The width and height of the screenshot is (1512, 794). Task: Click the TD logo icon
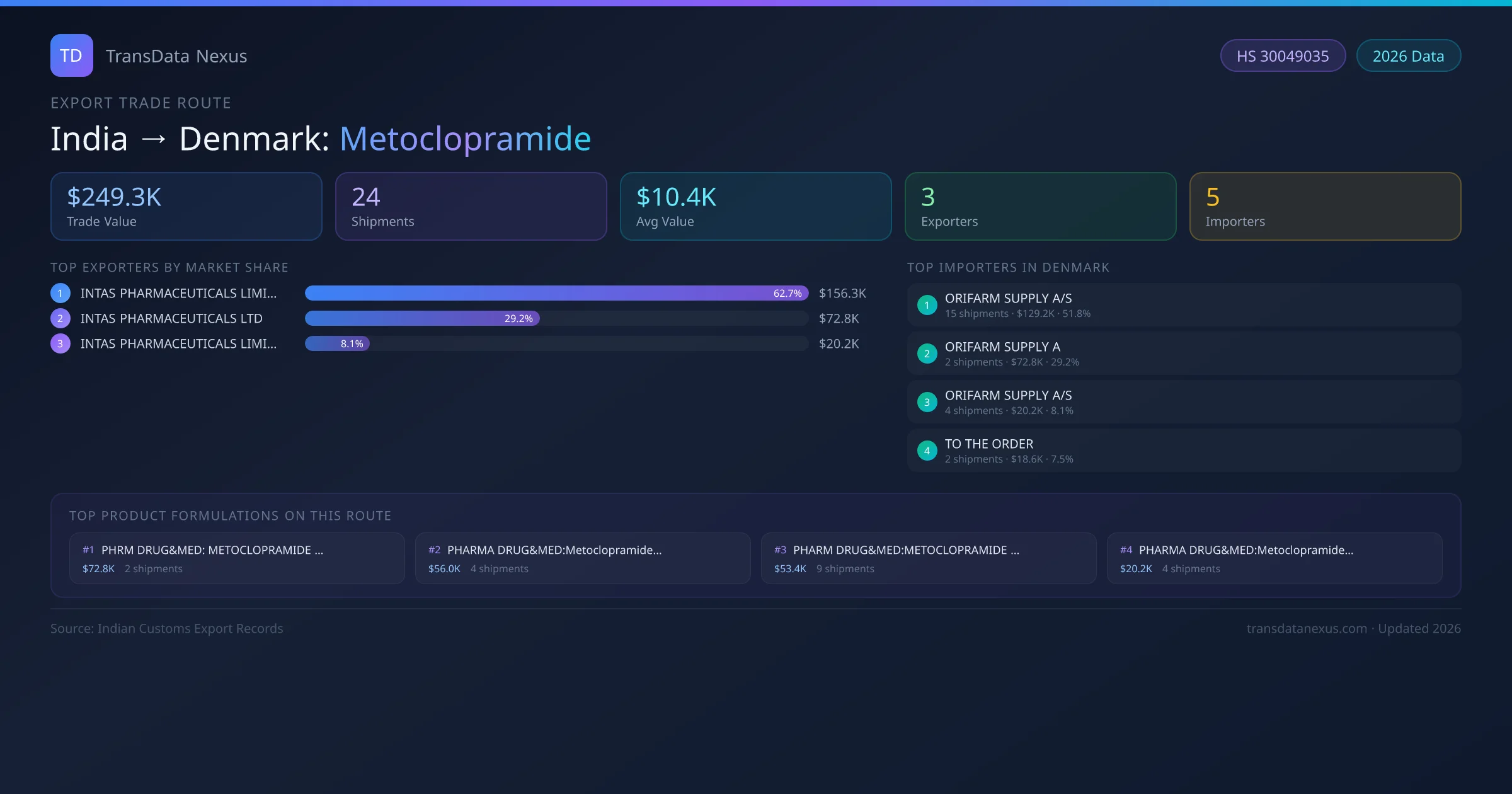click(71, 55)
